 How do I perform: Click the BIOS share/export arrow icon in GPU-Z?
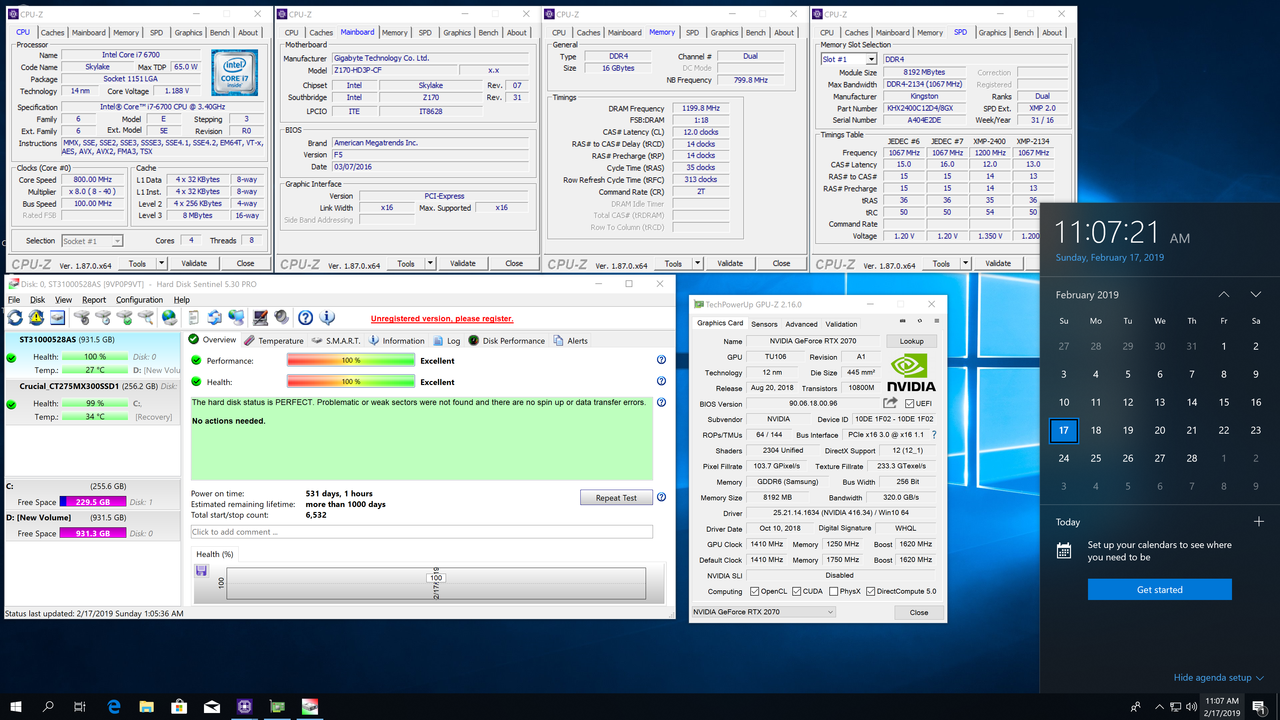(x=890, y=404)
